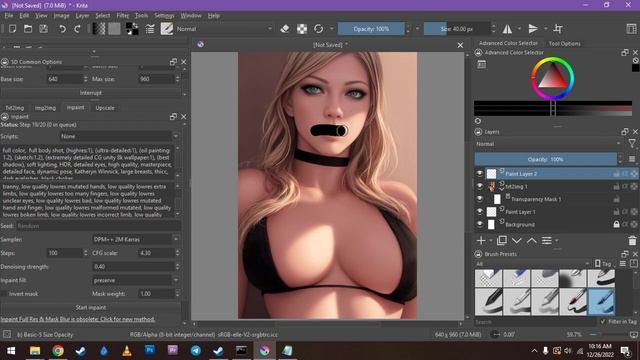Image resolution: width=640 pixels, height=360 pixels.
Task: Toggle lock on the Background layer
Action: (616, 224)
